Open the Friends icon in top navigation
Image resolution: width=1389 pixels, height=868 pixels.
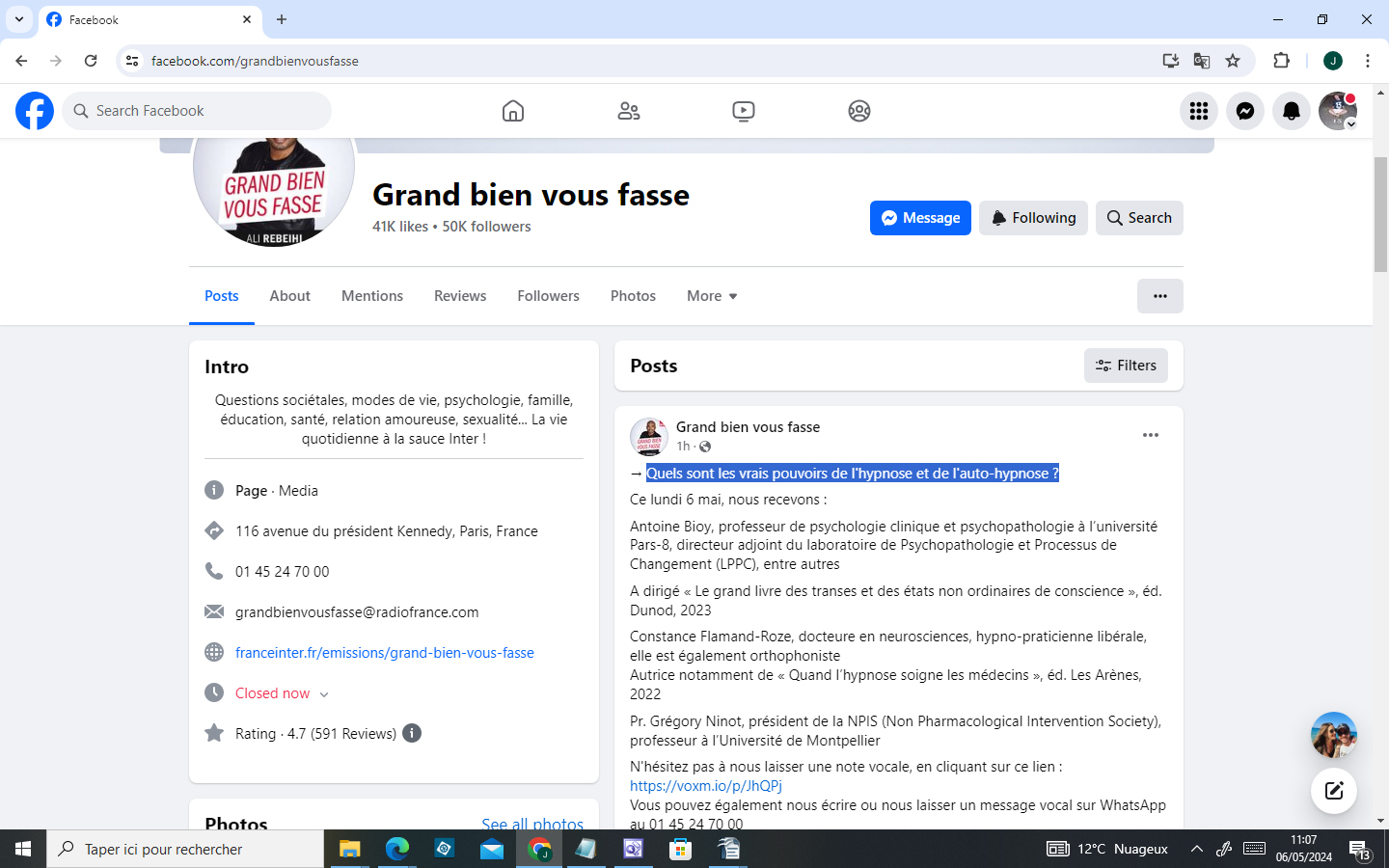(629, 111)
